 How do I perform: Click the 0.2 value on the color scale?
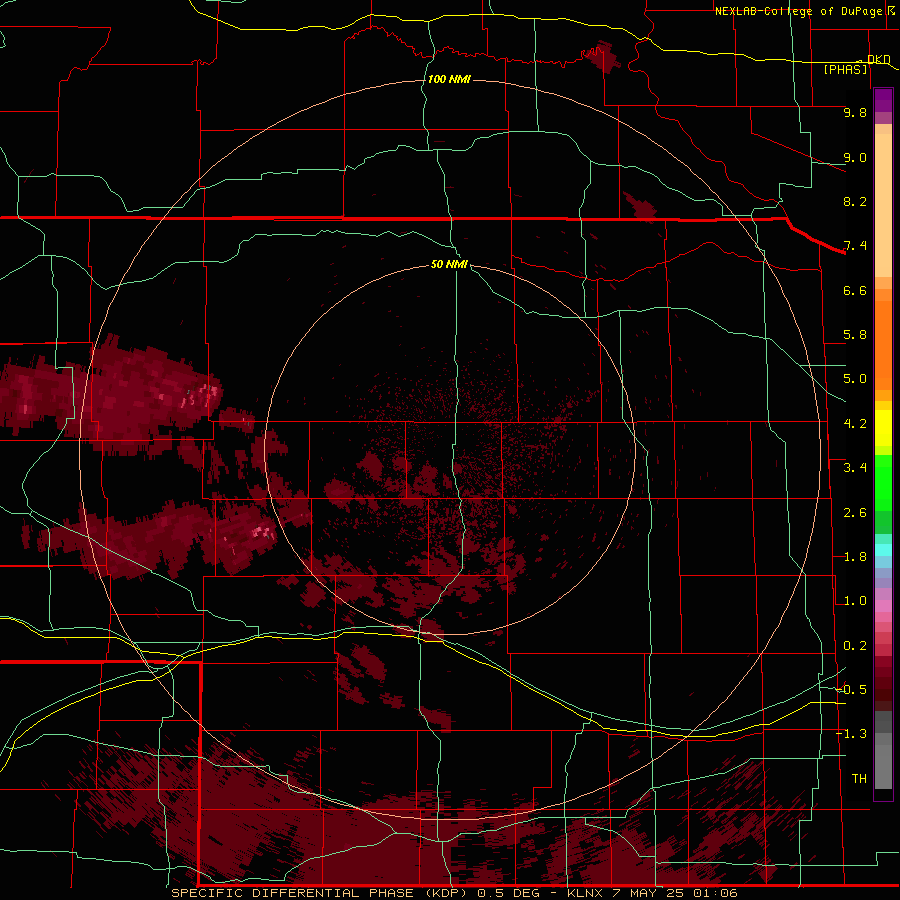(x=855, y=646)
